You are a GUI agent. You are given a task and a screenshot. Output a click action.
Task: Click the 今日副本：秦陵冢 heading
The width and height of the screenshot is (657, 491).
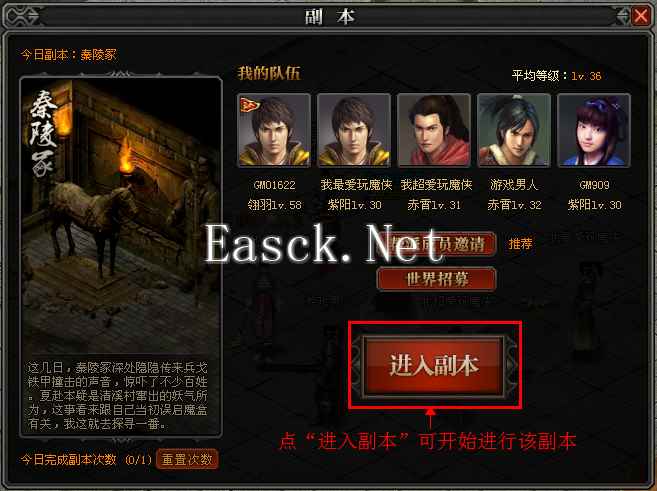[x=69, y=54]
